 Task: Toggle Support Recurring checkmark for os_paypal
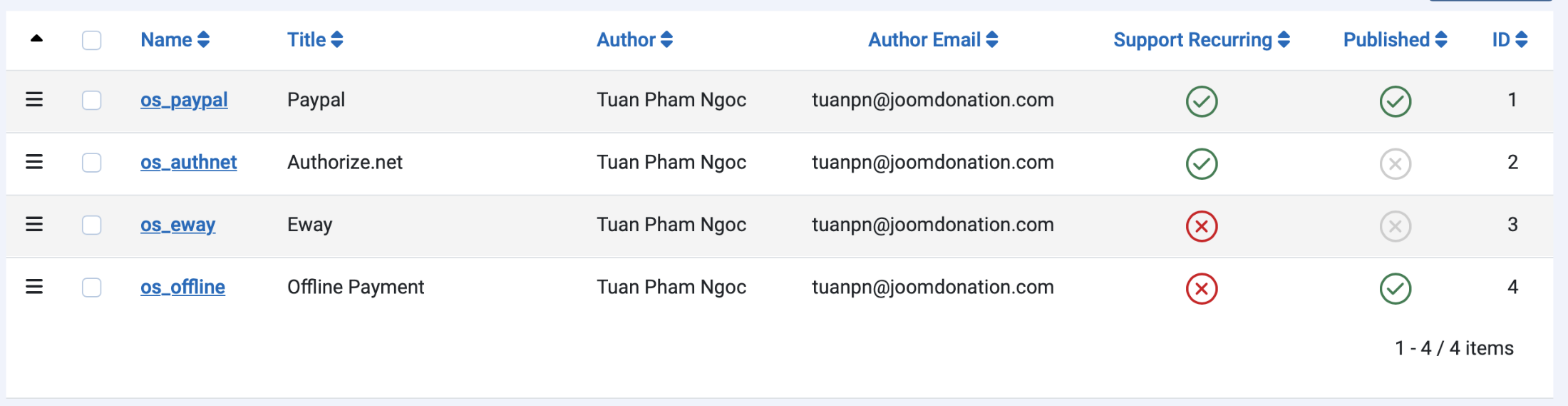coord(1202,101)
